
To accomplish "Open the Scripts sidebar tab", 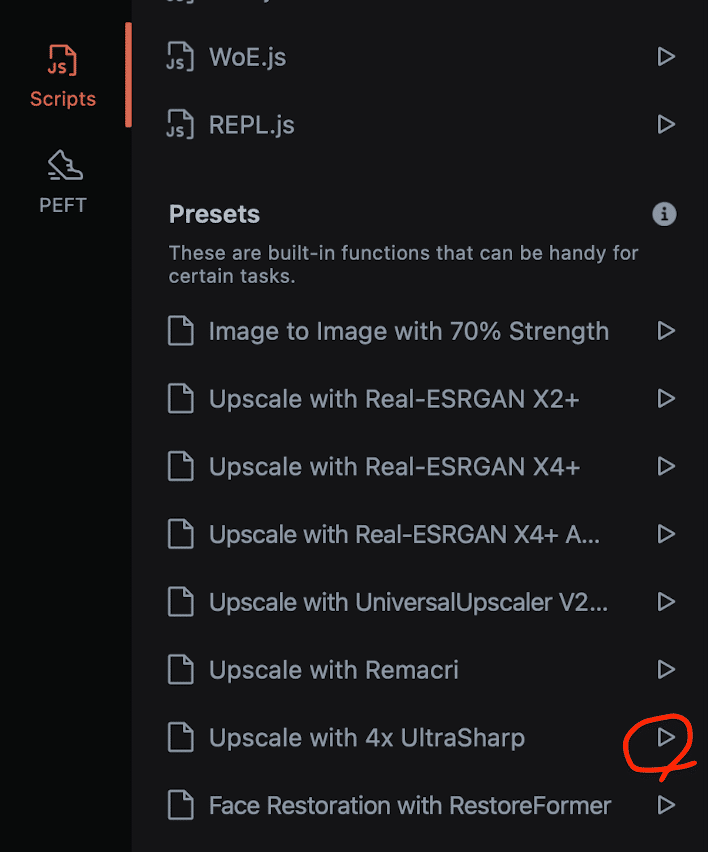I will pos(62,76).
